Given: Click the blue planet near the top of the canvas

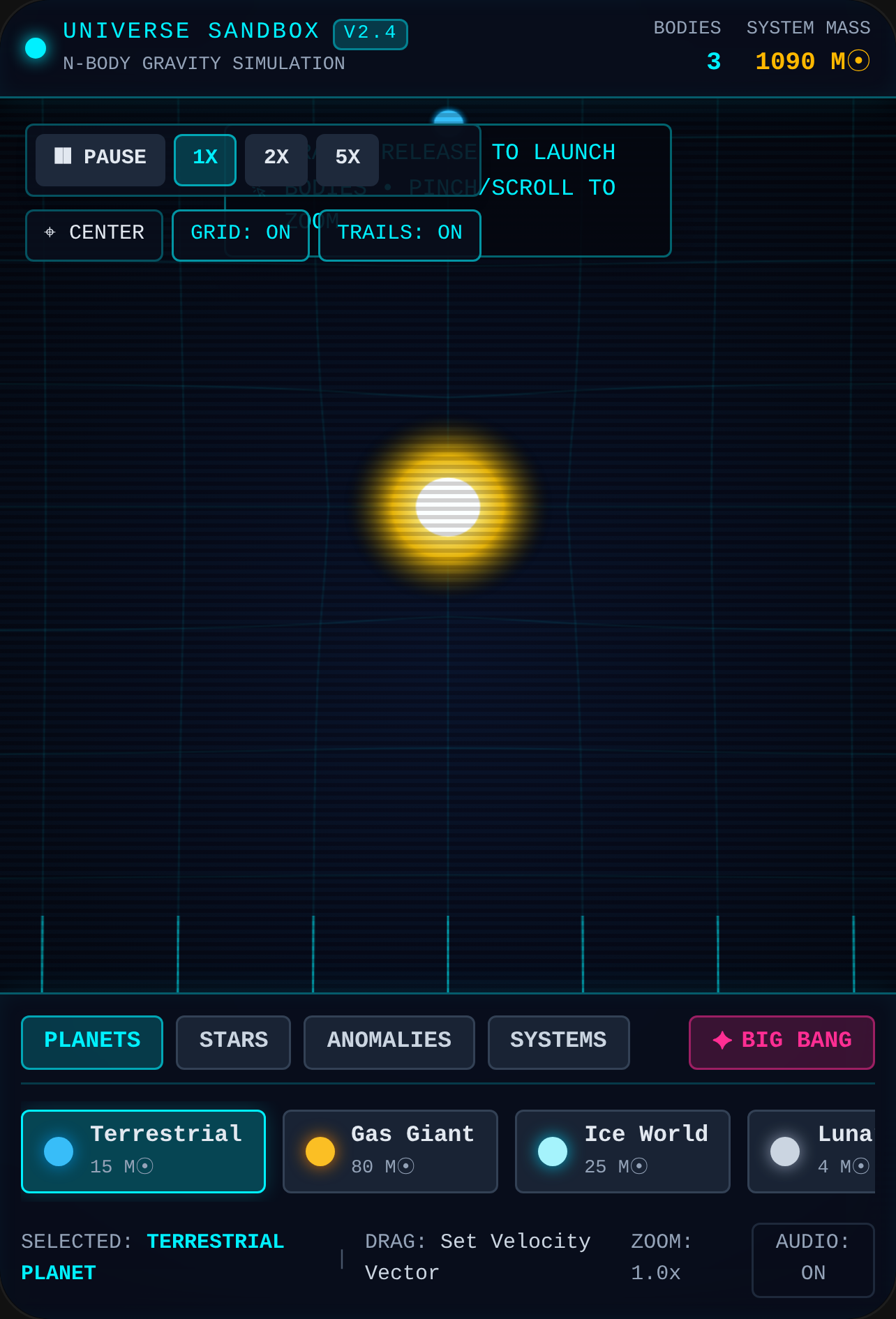Looking at the screenshot, I should [x=448, y=117].
